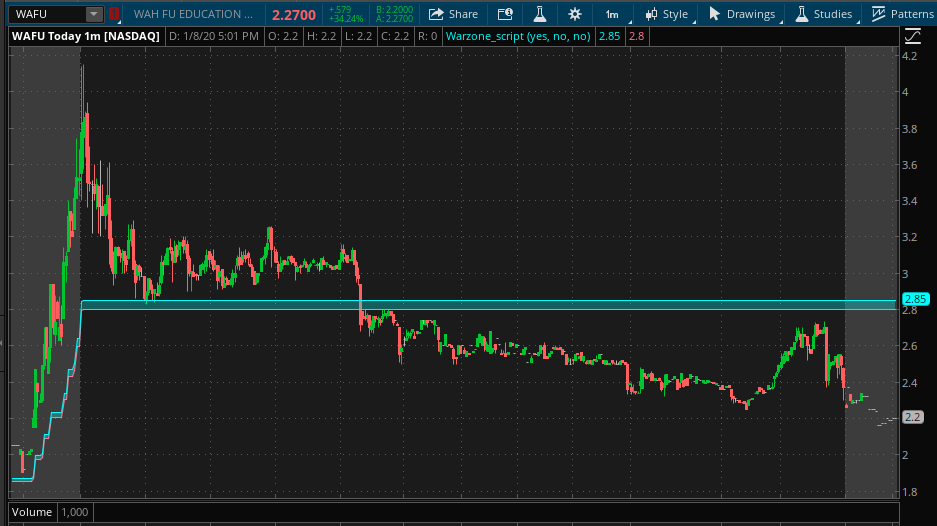Click the 2.85 price level bubble
This screenshot has height=526, width=937.
click(915, 299)
